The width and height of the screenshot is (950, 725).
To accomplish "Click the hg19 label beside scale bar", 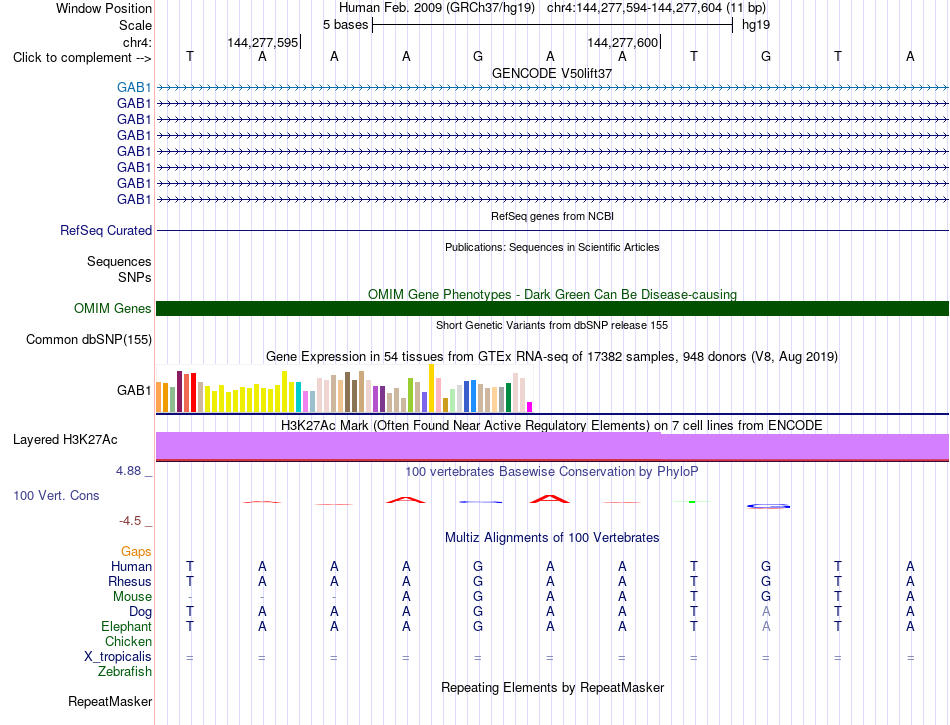I will 756,25.
